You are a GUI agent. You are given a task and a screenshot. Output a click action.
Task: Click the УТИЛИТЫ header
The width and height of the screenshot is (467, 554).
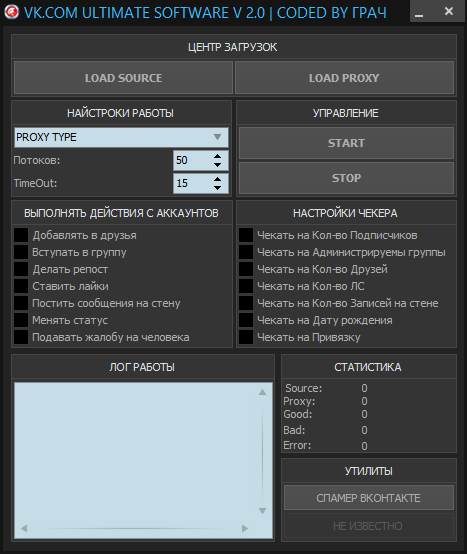(369, 471)
